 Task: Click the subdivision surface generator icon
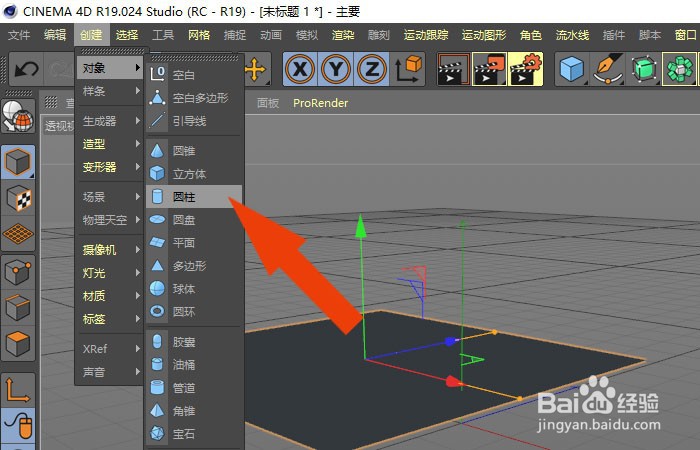(644, 69)
